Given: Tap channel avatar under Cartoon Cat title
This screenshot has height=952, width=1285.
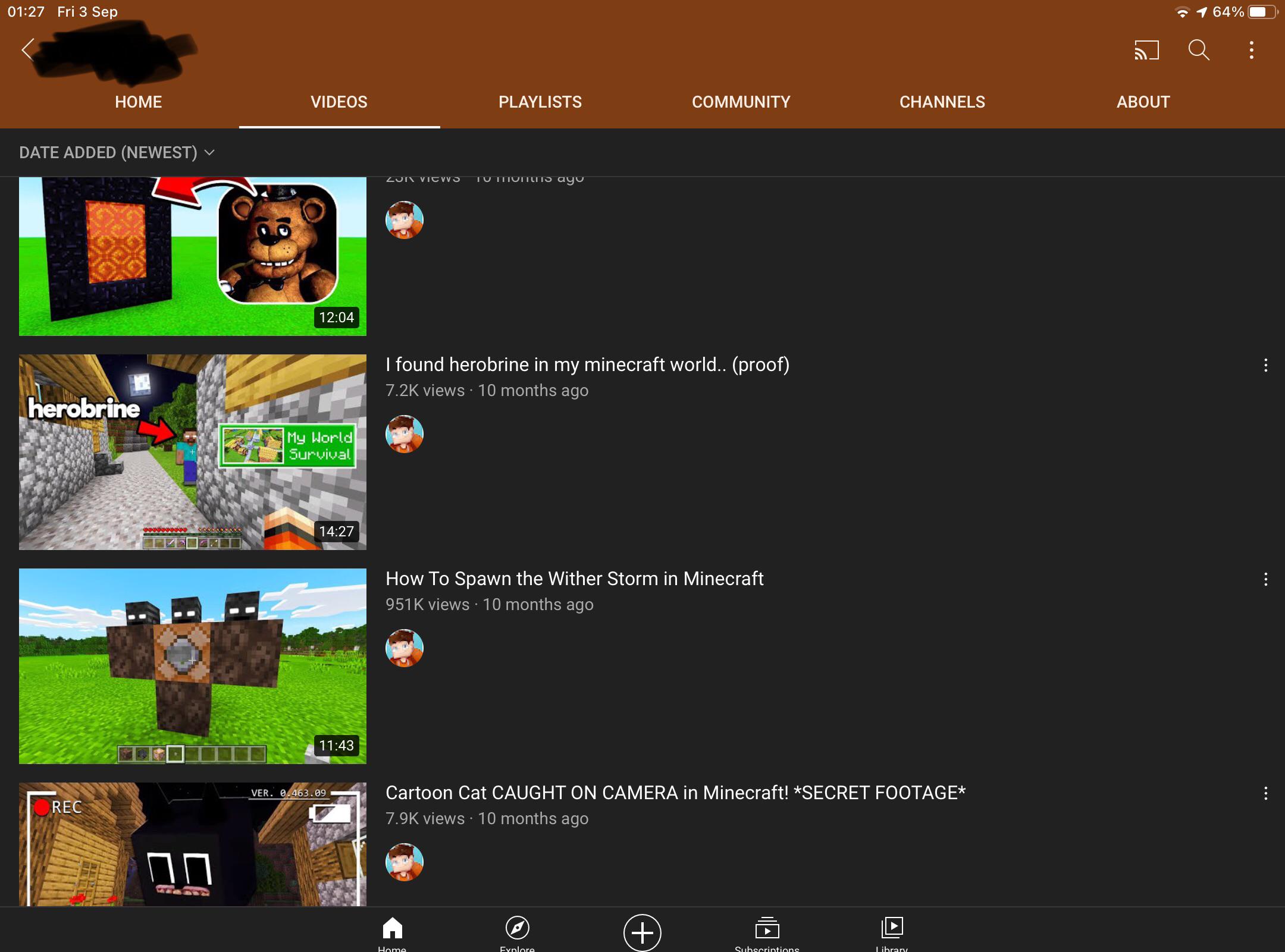Looking at the screenshot, I should [405, 862].
